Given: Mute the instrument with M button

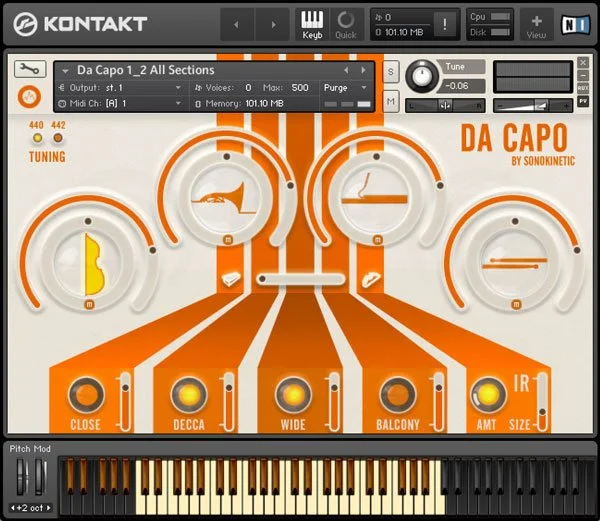Looking at the screenshot, I should pyautogui.click(x=390, y=101).
